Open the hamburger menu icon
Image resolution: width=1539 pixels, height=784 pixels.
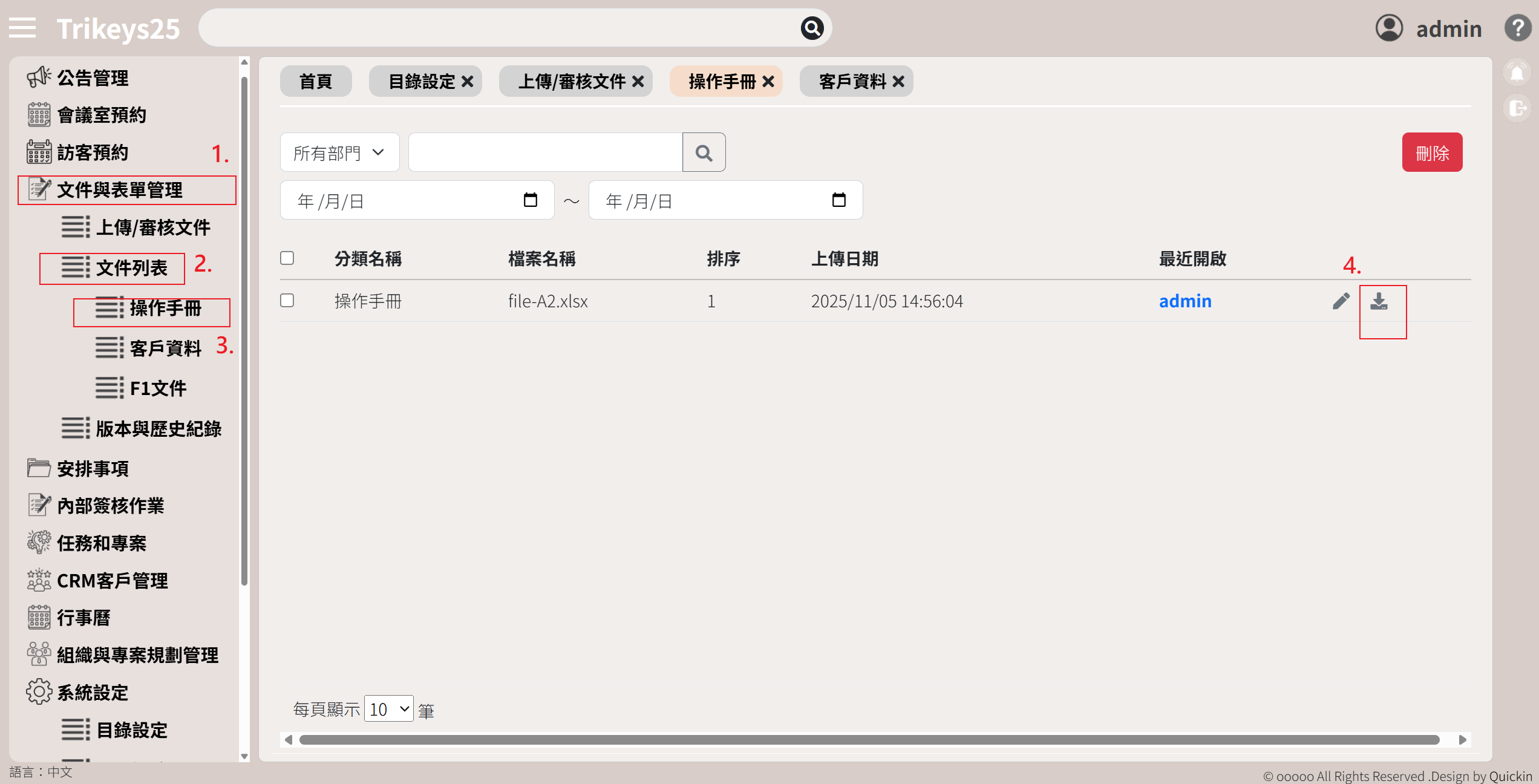pos(22,28)
